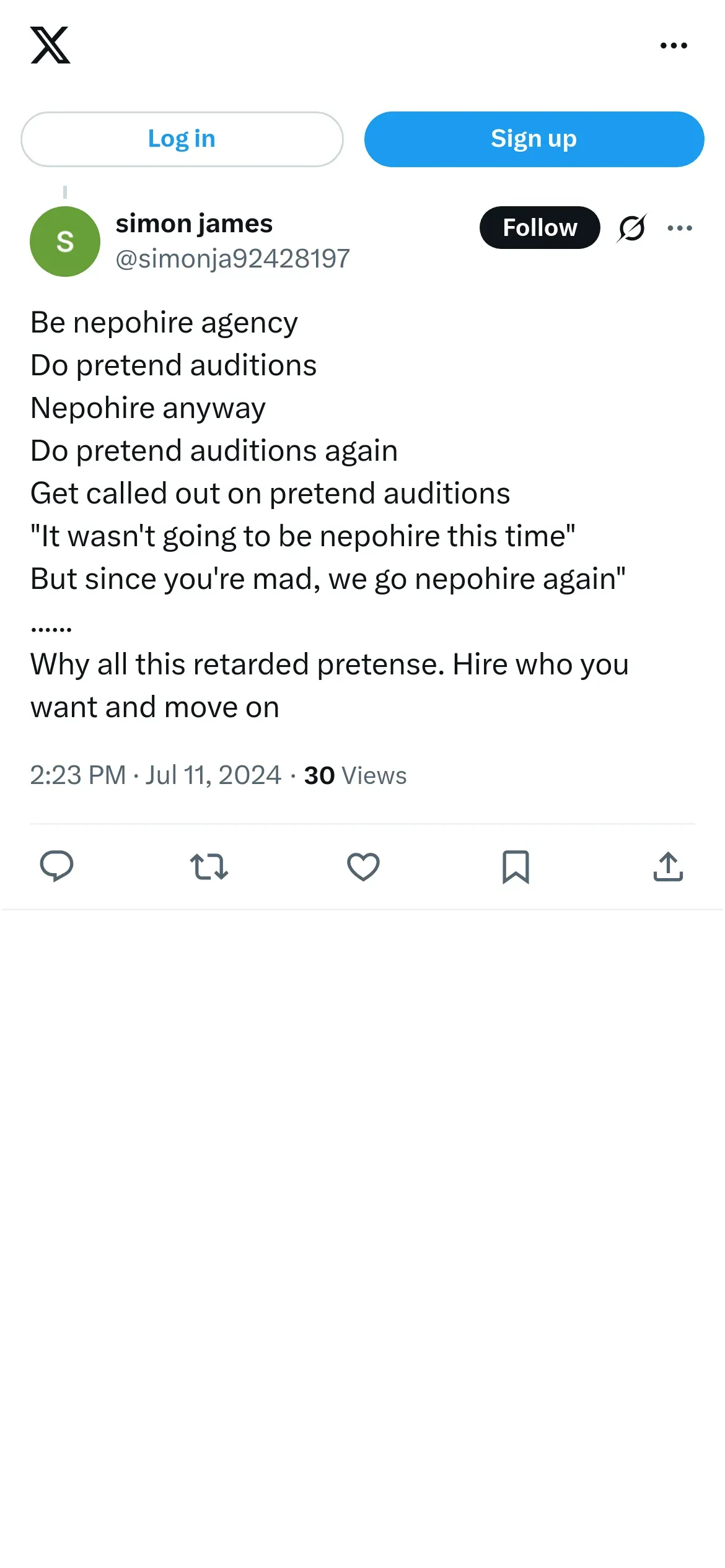Follow simon james
Screen dimensions: 725x1568
coord(539,228)
